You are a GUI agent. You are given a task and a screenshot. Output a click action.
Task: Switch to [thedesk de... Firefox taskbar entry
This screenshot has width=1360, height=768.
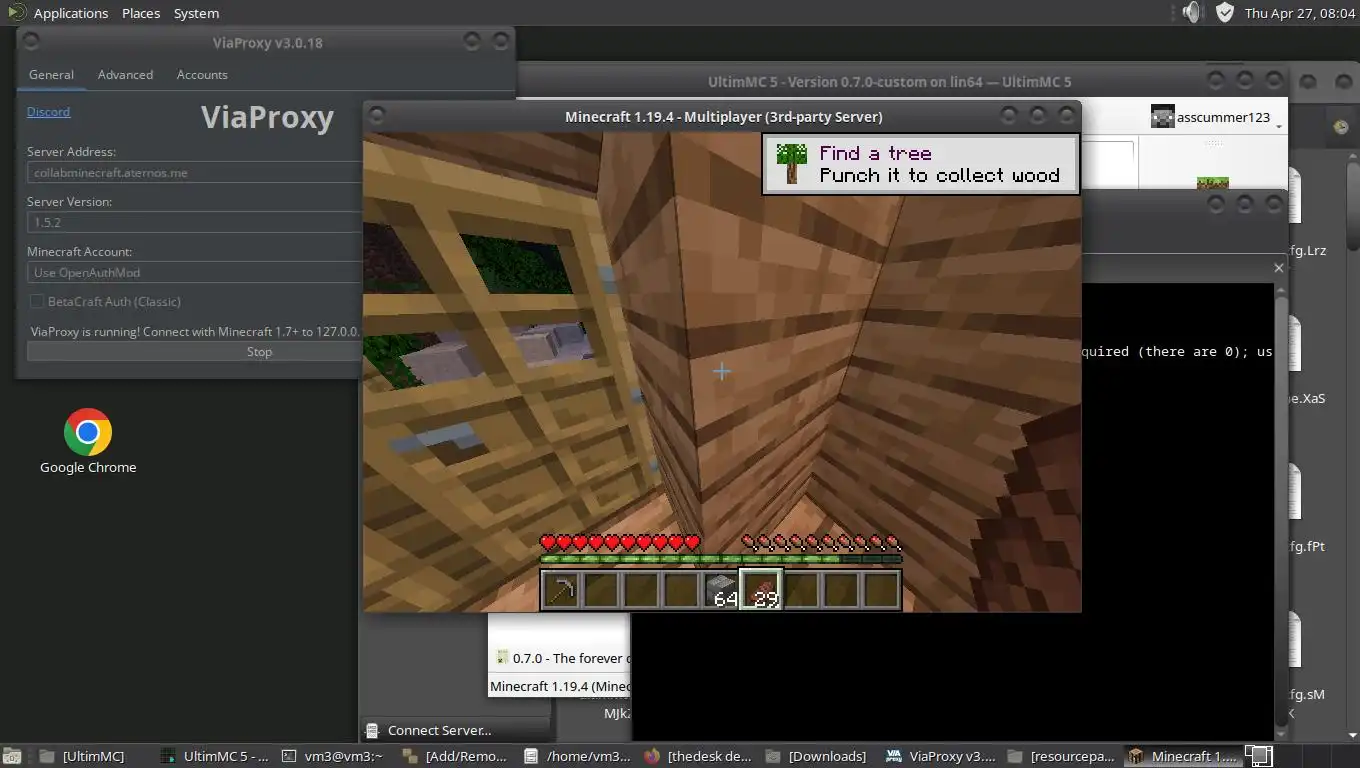coord(698,756)
